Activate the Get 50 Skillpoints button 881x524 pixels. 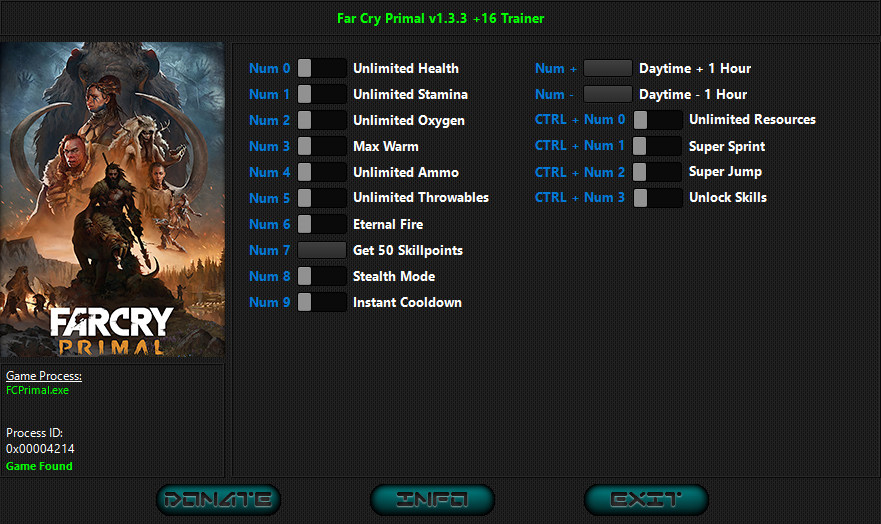coord(322,250)
